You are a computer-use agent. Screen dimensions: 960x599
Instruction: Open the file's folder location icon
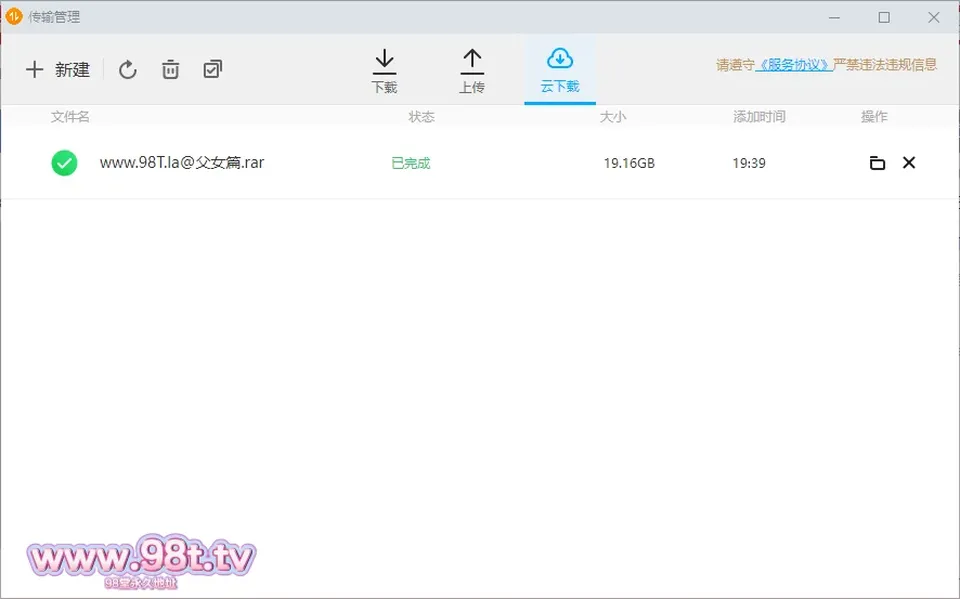(x=877, y=163)
